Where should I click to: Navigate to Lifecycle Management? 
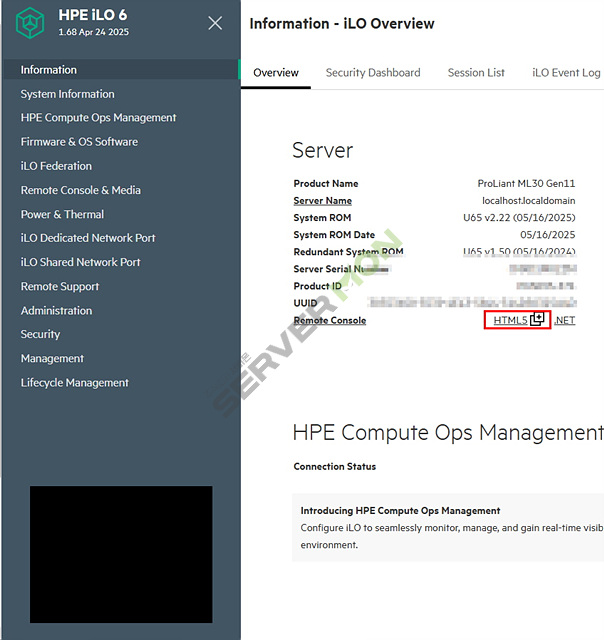pos(75,383)
